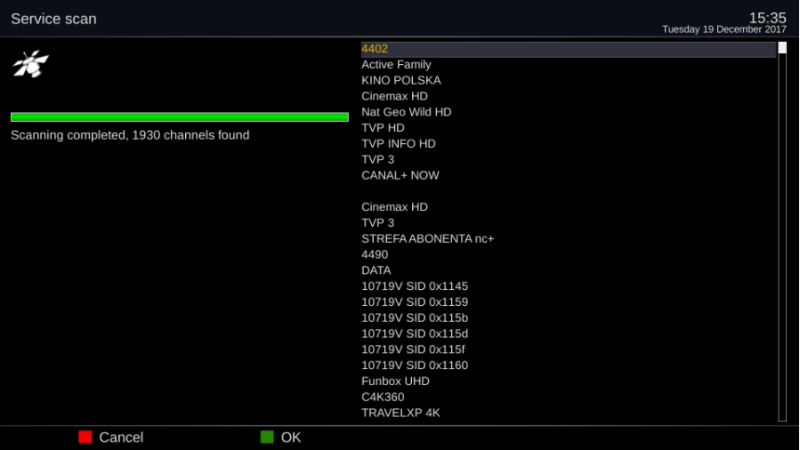Click the Service scan title
Screen dimensions: 800x450
point(54,19)
